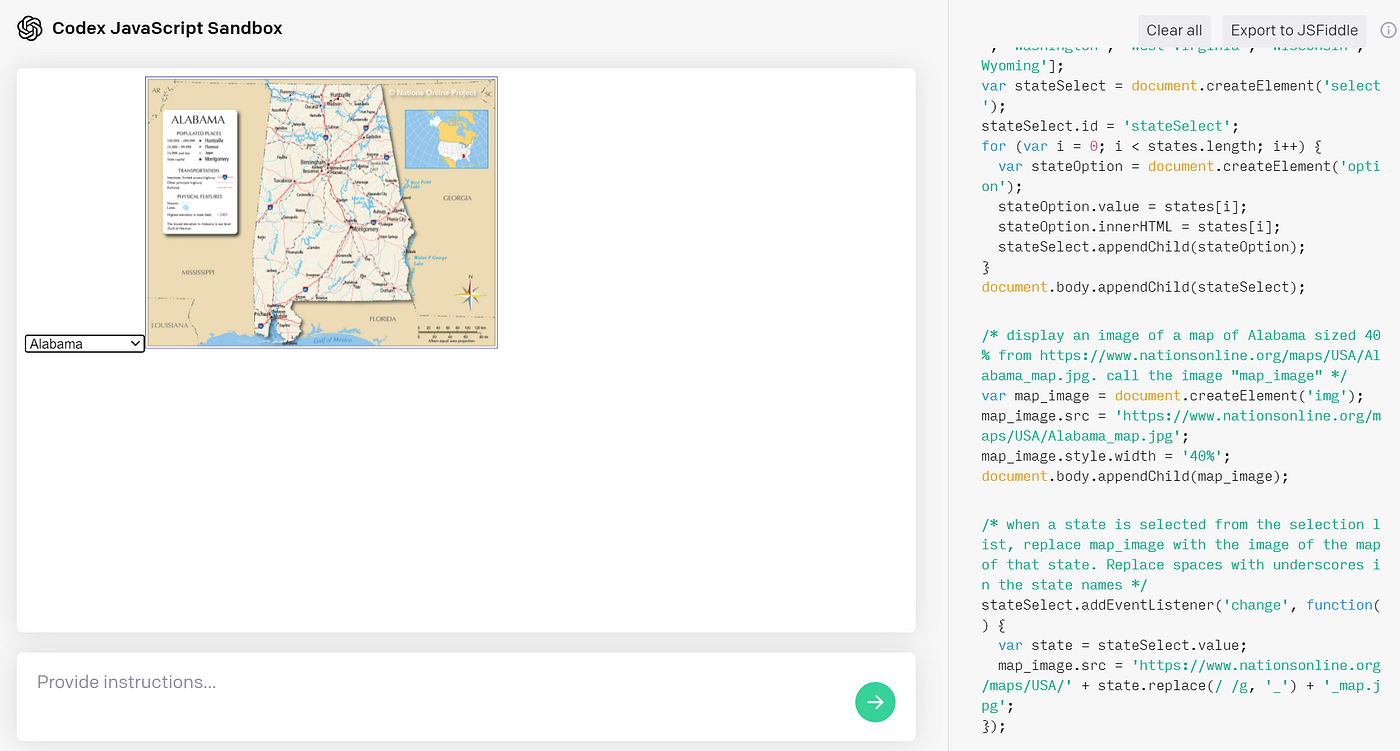Viewport: 1400px width, 751px height.
Task: Open the Alabama state dropdown
Action: [x=85, y=344]
